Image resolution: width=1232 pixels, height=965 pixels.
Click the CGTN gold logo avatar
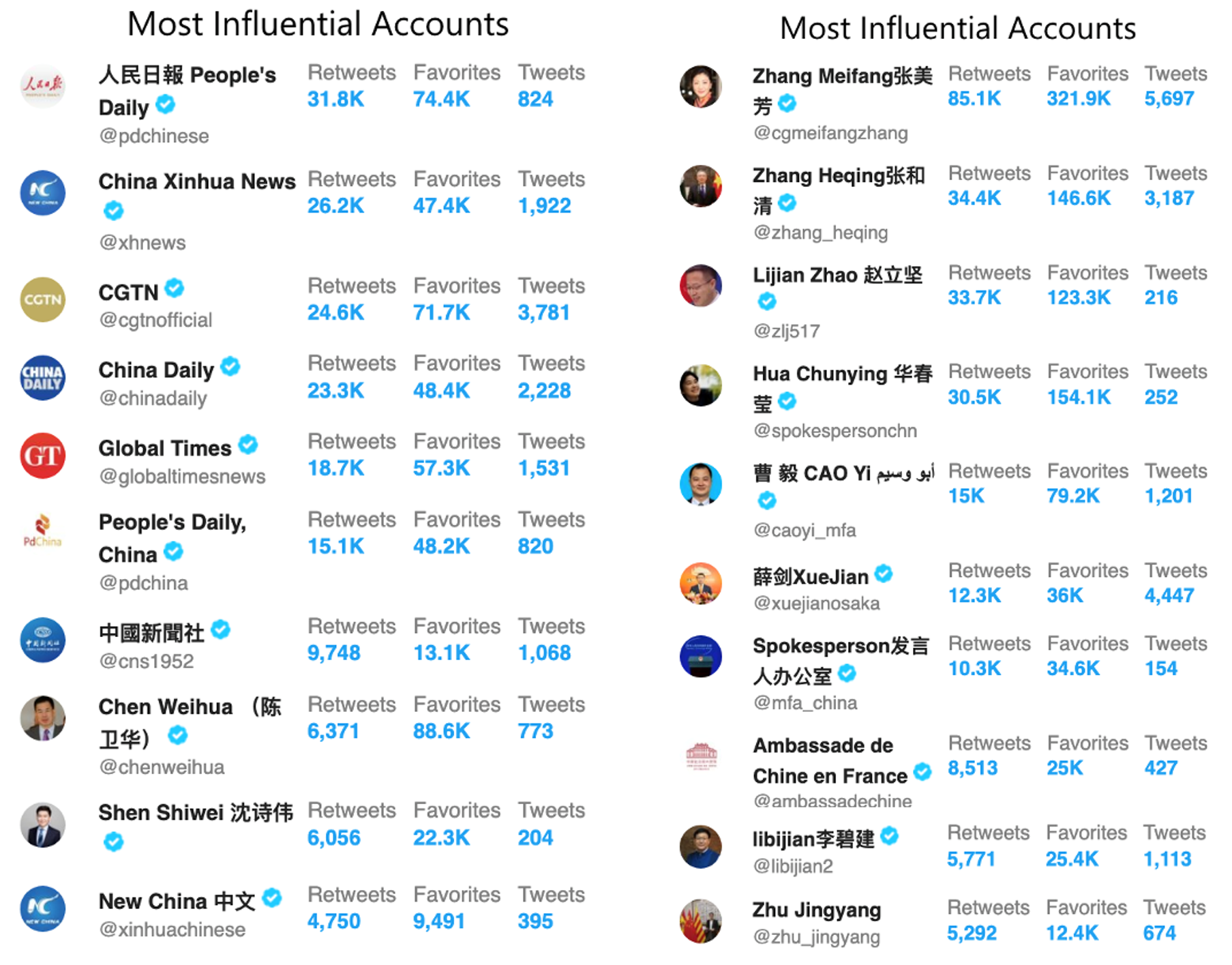click(x=43, y=299)
